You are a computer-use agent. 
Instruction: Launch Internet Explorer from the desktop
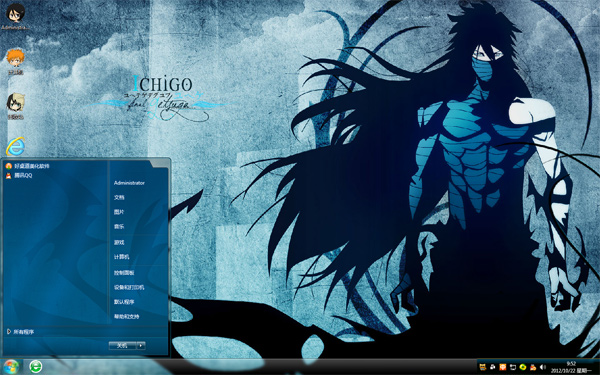click(15, 147)
